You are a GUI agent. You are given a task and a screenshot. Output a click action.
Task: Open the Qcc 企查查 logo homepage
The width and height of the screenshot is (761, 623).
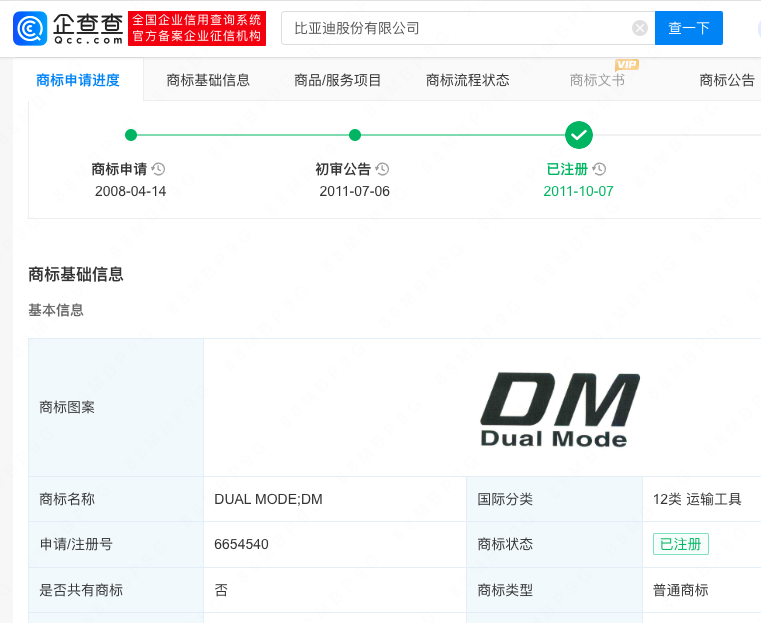pyautogui.click(x=68, y=29)
